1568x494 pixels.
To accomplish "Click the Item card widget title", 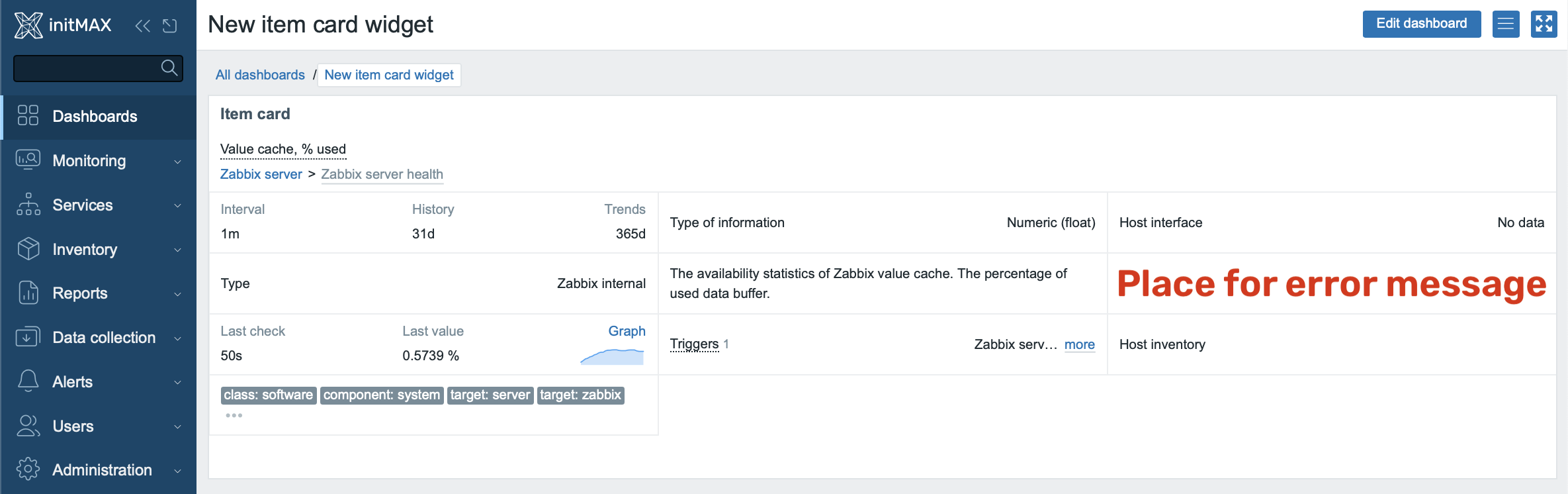I will click(255, 114).
